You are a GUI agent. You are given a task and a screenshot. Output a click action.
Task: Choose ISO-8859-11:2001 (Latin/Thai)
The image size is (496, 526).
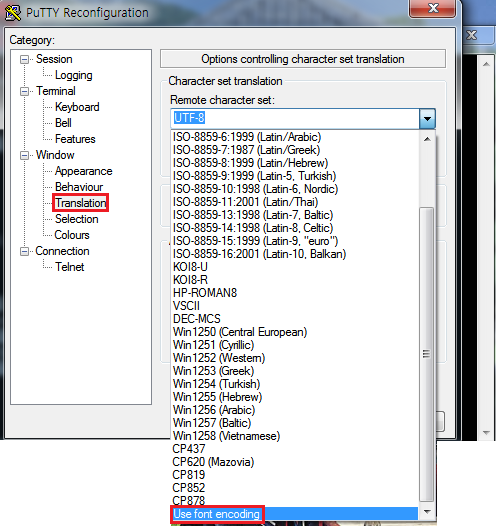295,202
